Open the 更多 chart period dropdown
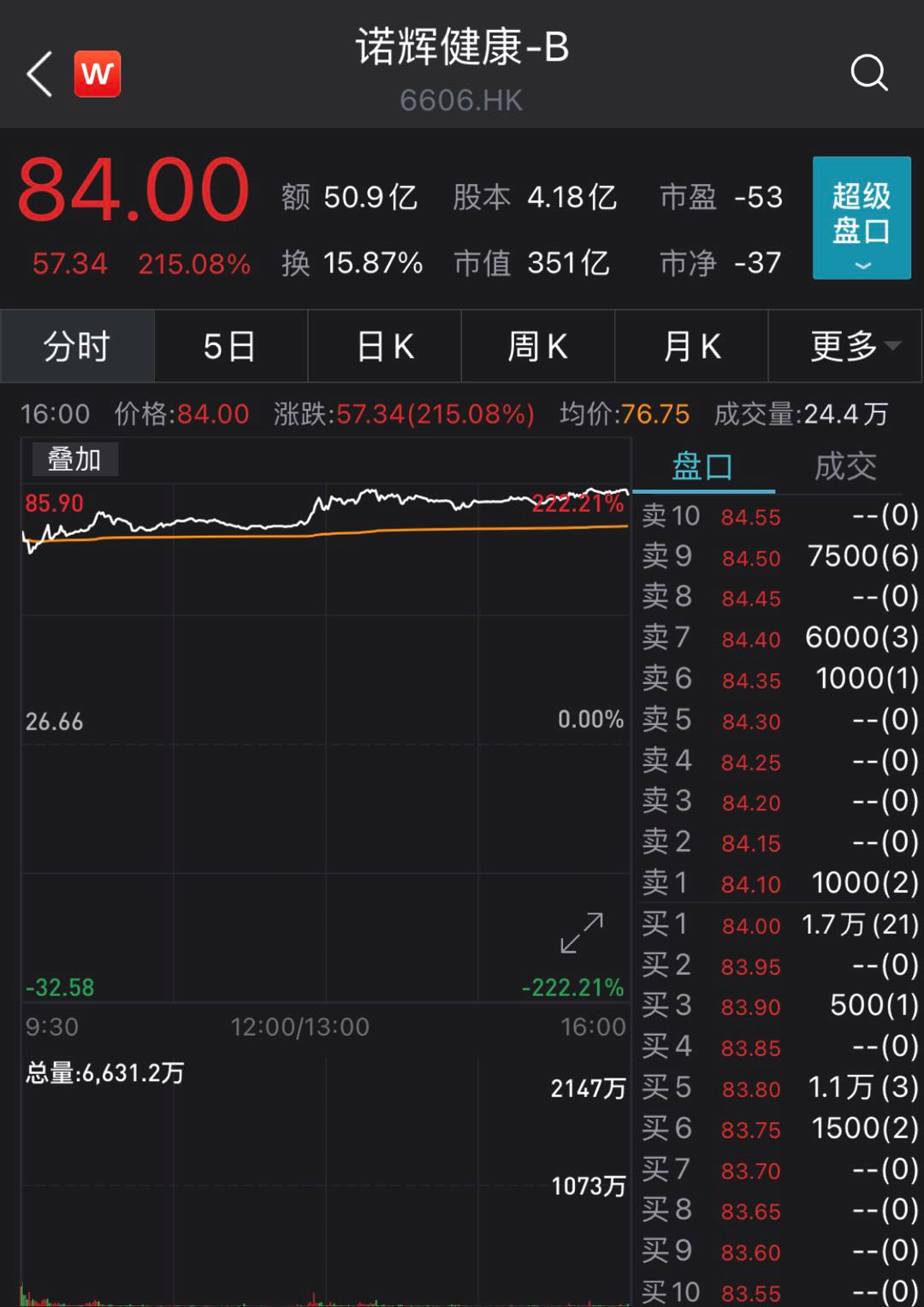The image size is (924, 1307). (845, 347)
